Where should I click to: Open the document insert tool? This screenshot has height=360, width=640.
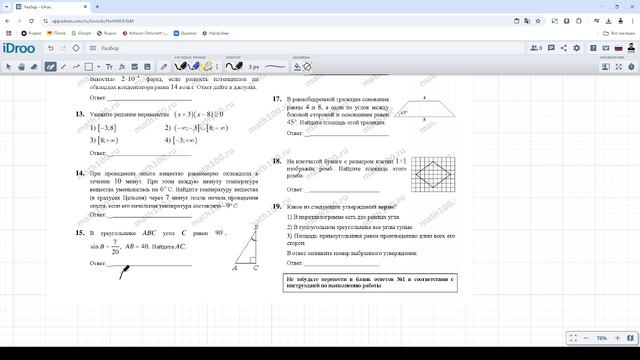coord(147,67)
